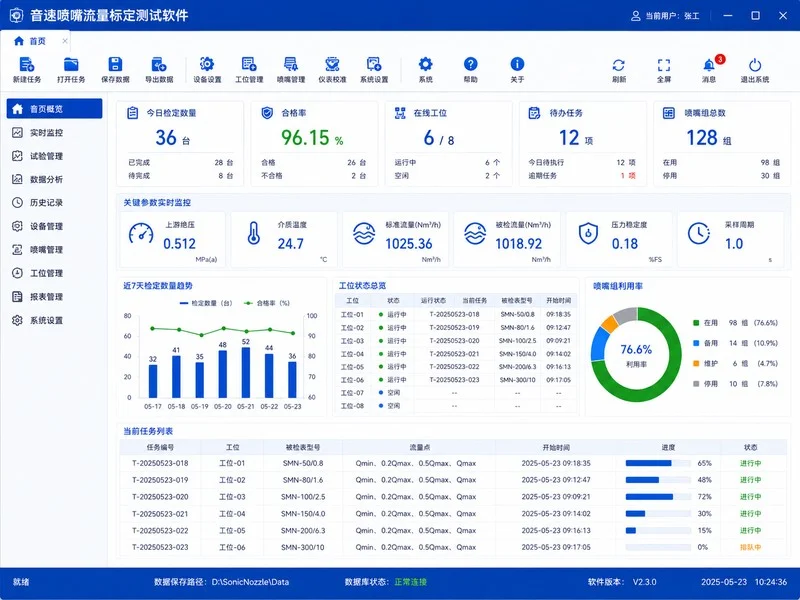Click the 介质温度 thermometer icon
The width and height of the screenshot is (800, 600).
(x=254, y=233)
